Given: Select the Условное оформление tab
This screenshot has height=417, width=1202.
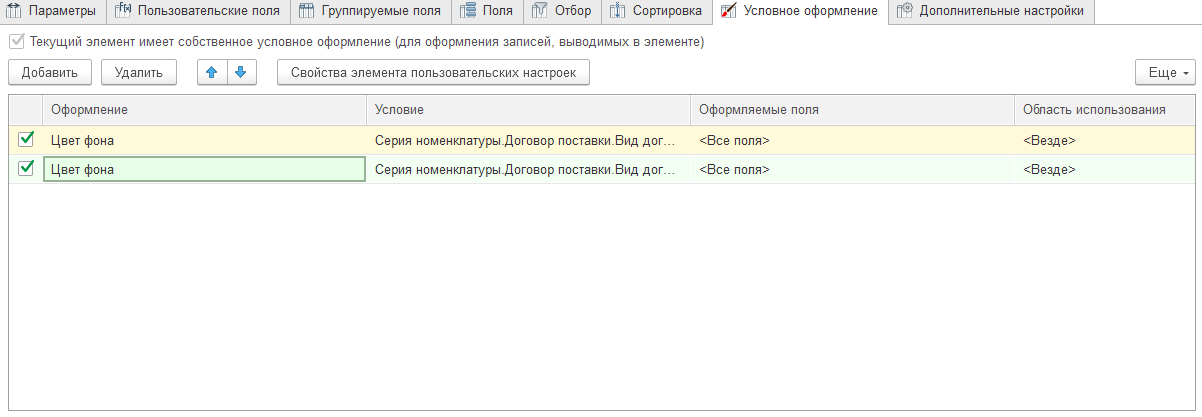Looking at the screenshot, I should click(x=800, y=12).
